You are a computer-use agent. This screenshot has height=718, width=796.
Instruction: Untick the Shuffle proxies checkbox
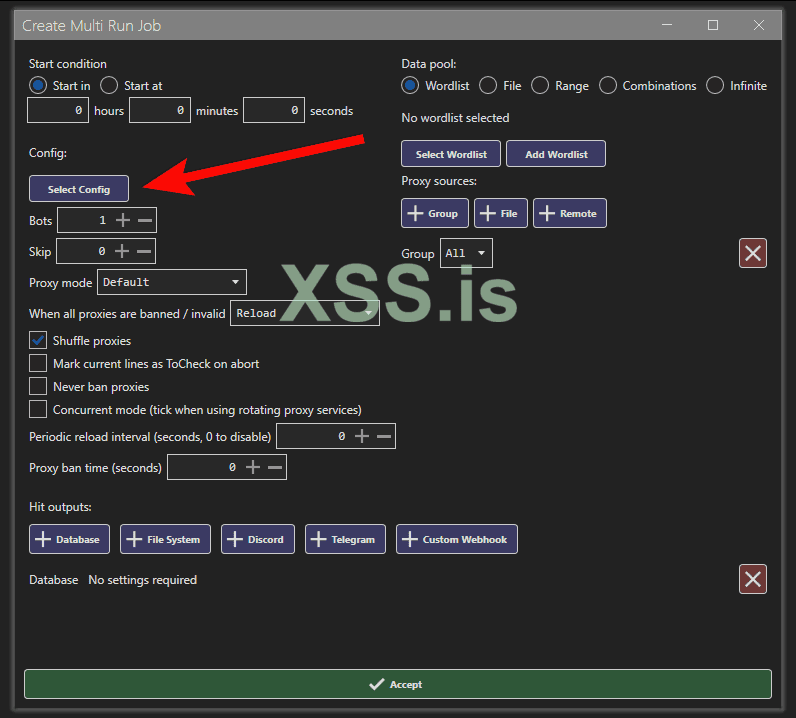tap(38, 340)
